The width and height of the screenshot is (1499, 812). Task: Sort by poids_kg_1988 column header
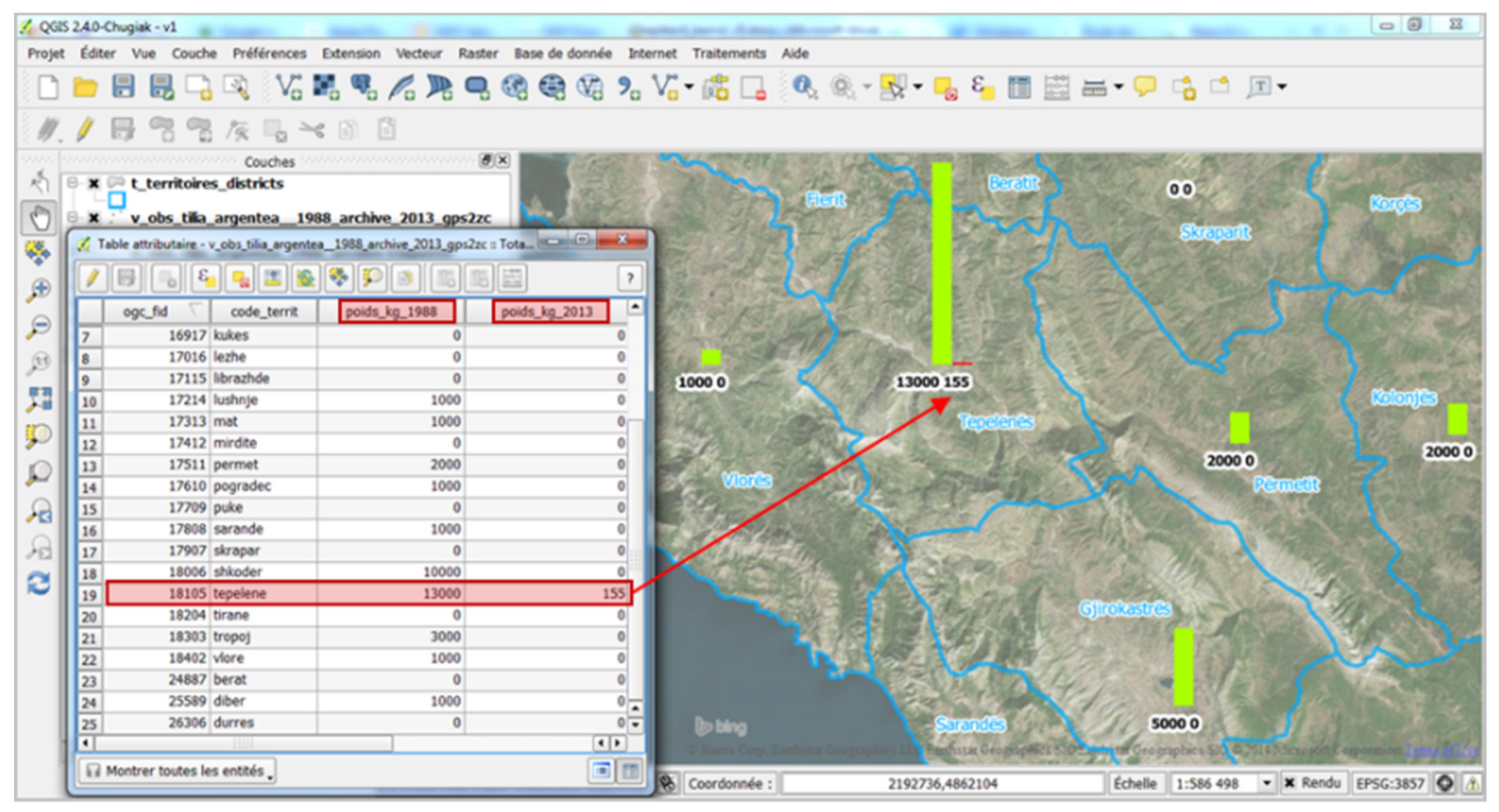click(x=396, y=311)
